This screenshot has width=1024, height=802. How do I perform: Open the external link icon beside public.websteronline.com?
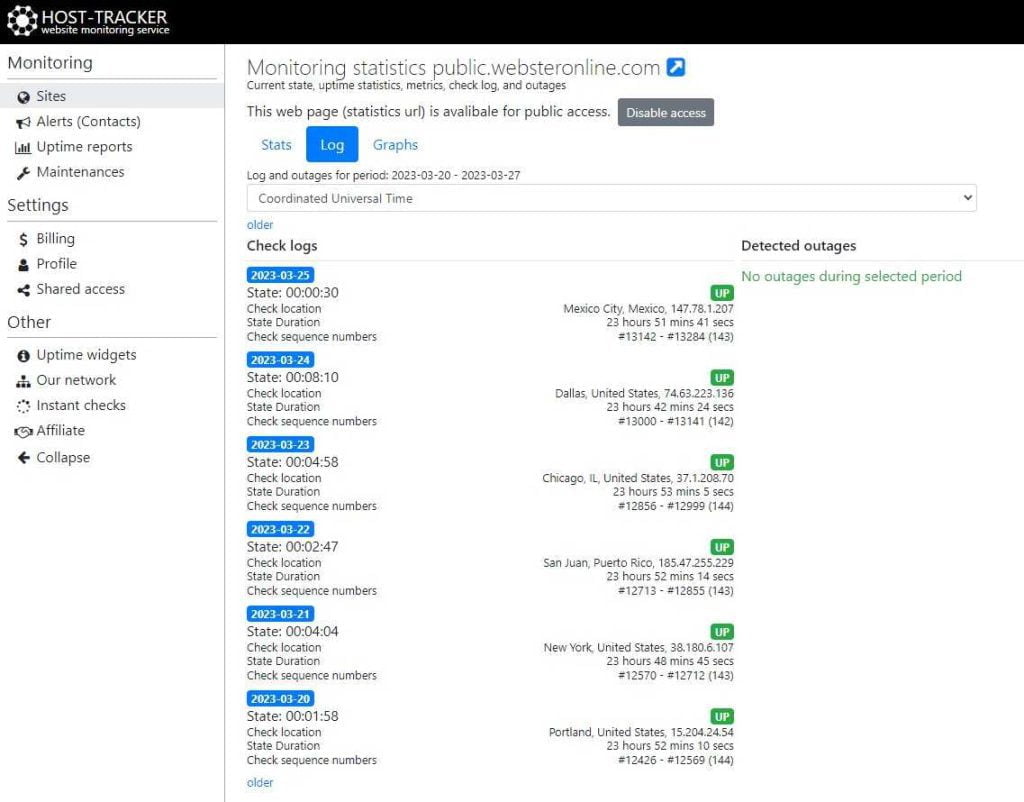point(676,68)
